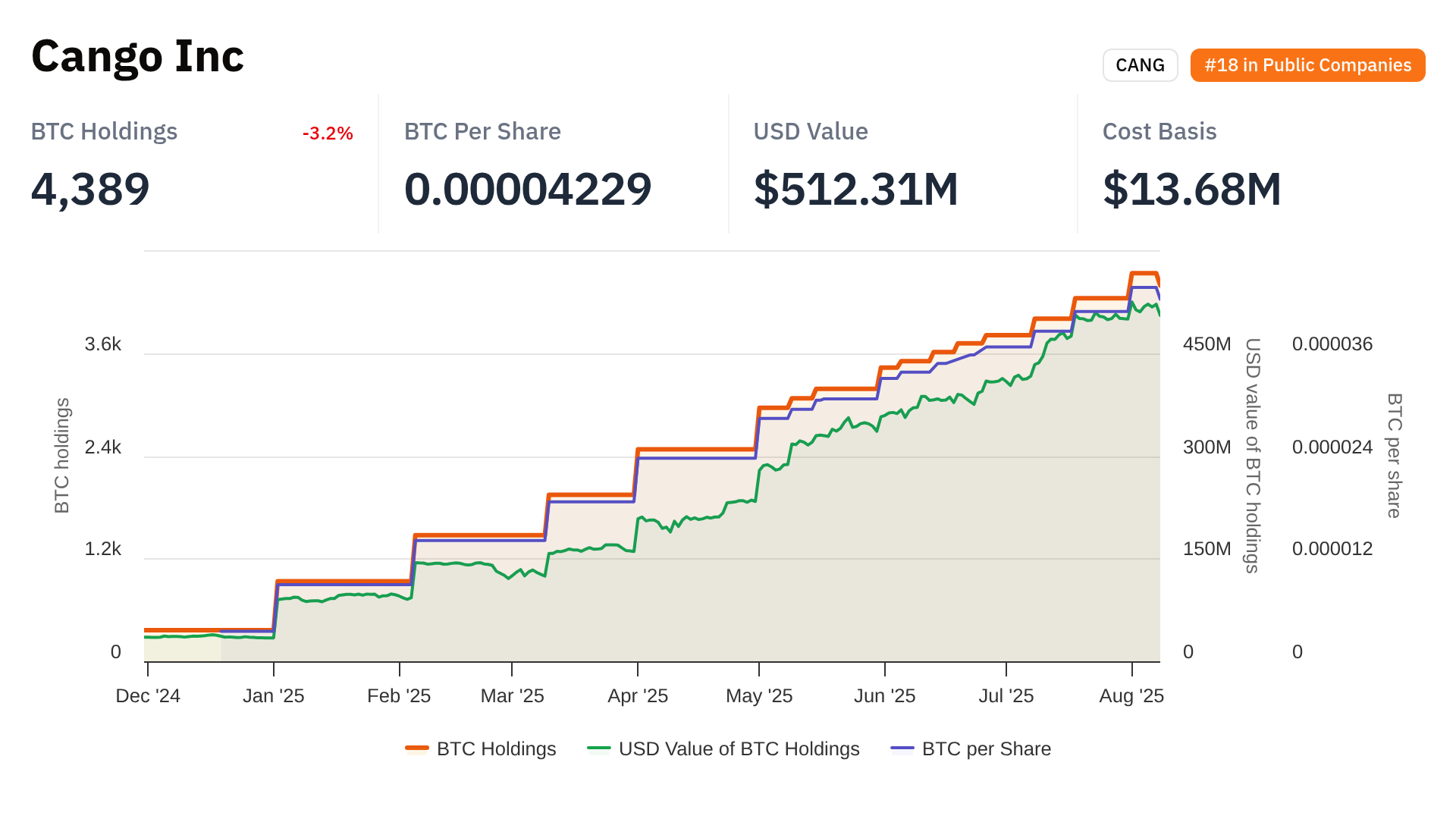This screenshot has height=819, width=1456.
Task: Click the USD Value card label
Action: tap(811, 132)
